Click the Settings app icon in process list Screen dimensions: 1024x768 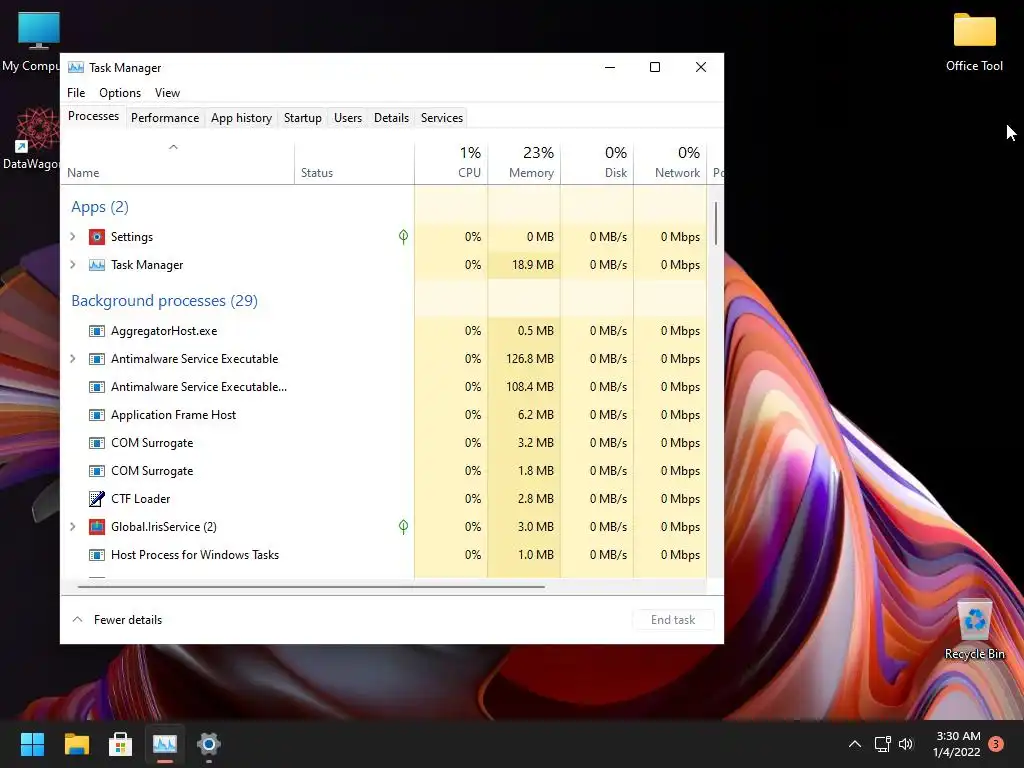[97, 237]
